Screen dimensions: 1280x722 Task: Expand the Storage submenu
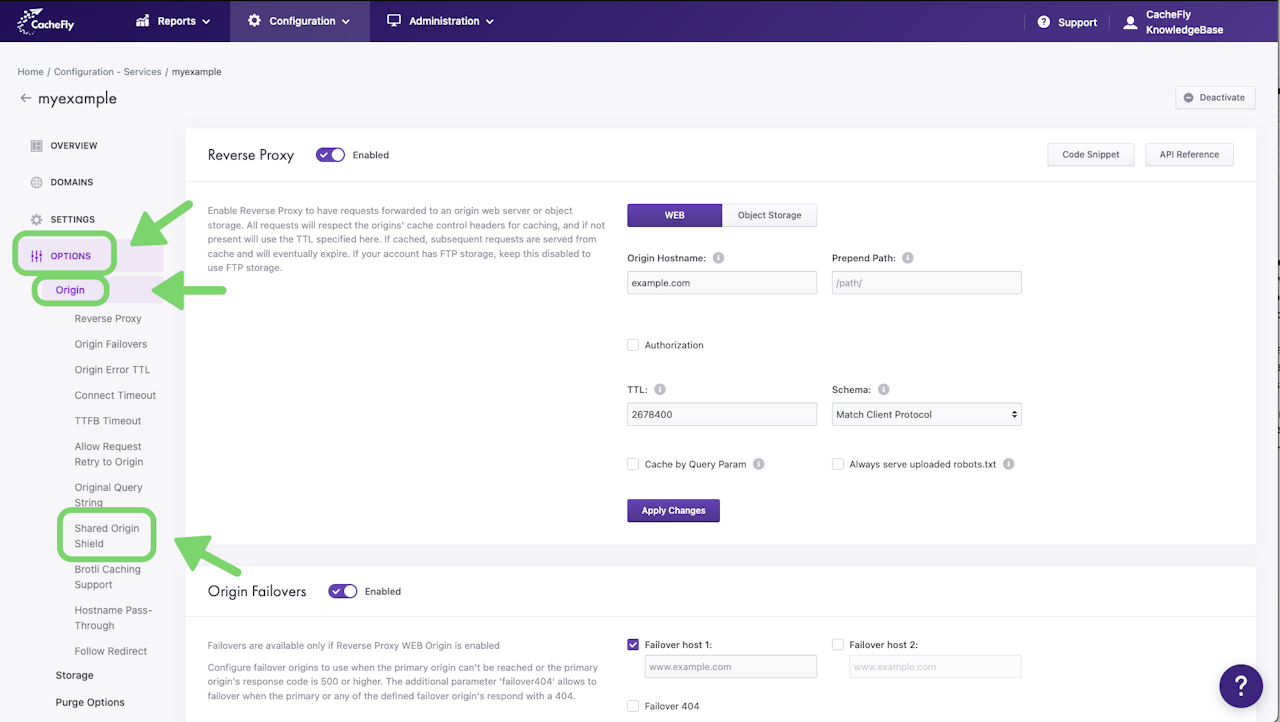point(75,676)
